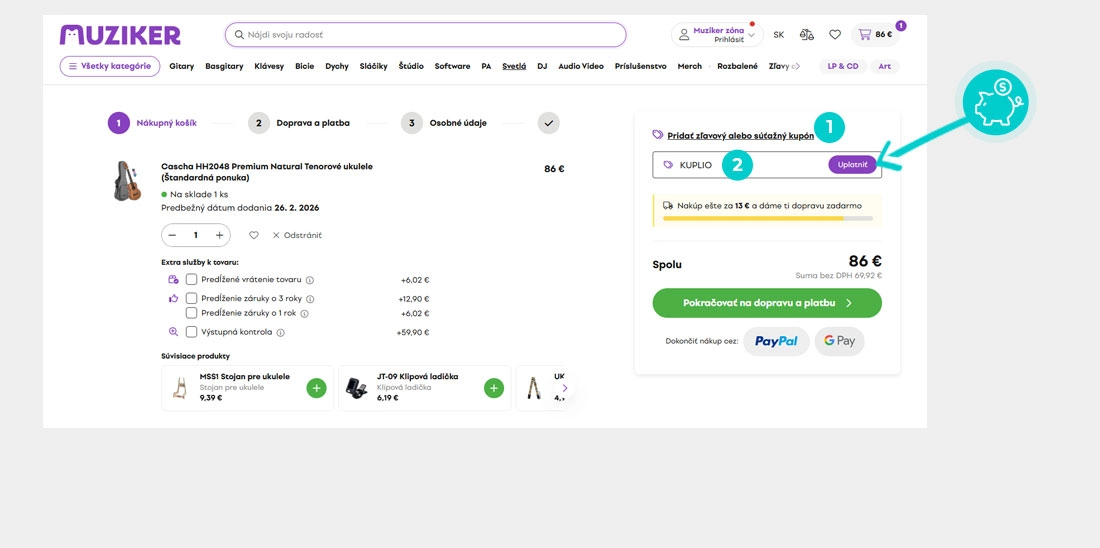1100x548 pixels.
Task: Click the coupon tag icon beside Pridať zľavový
Action: (657, 135)
